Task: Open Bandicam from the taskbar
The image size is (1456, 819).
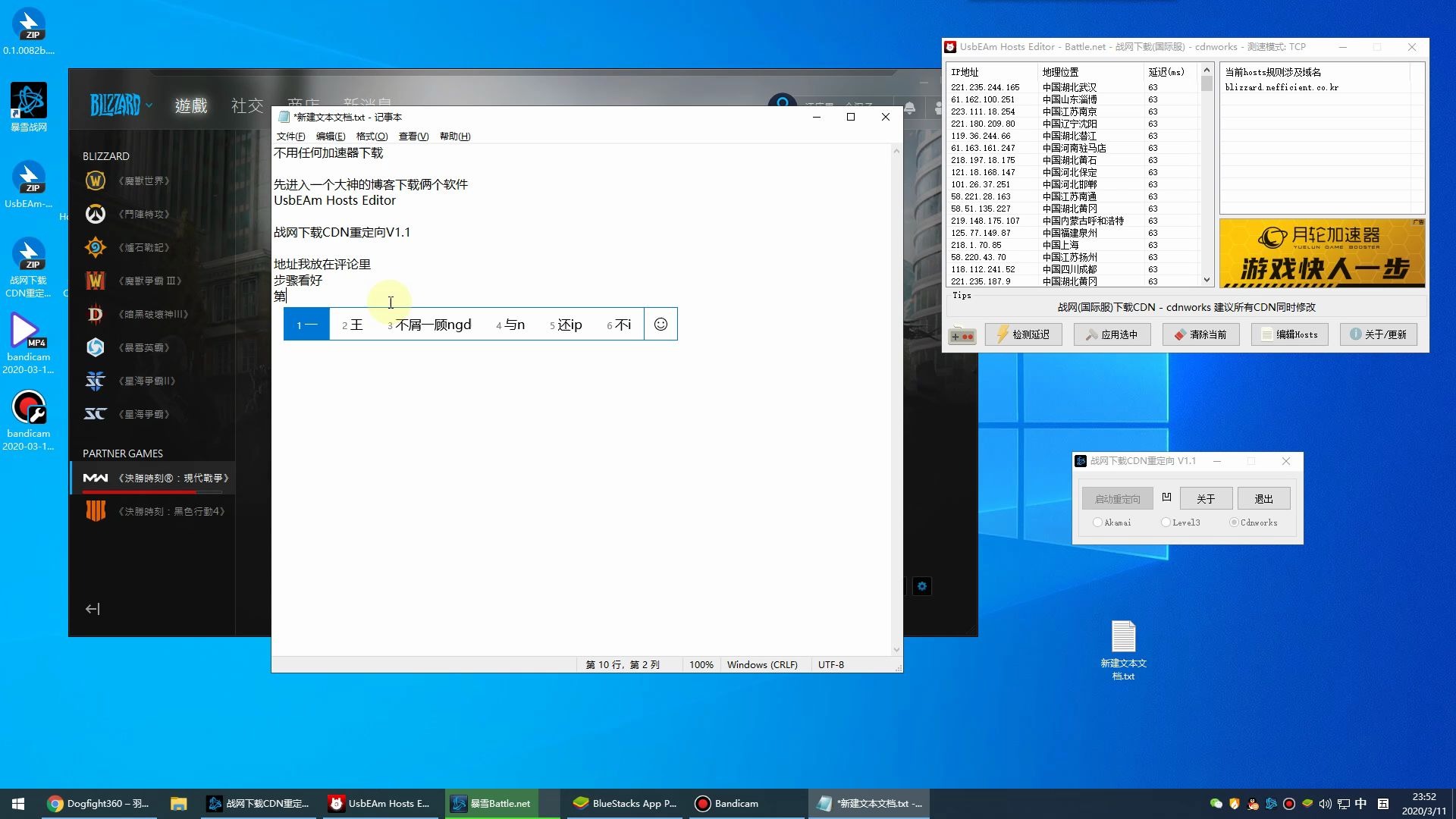Action: click(x=726, y=804)
